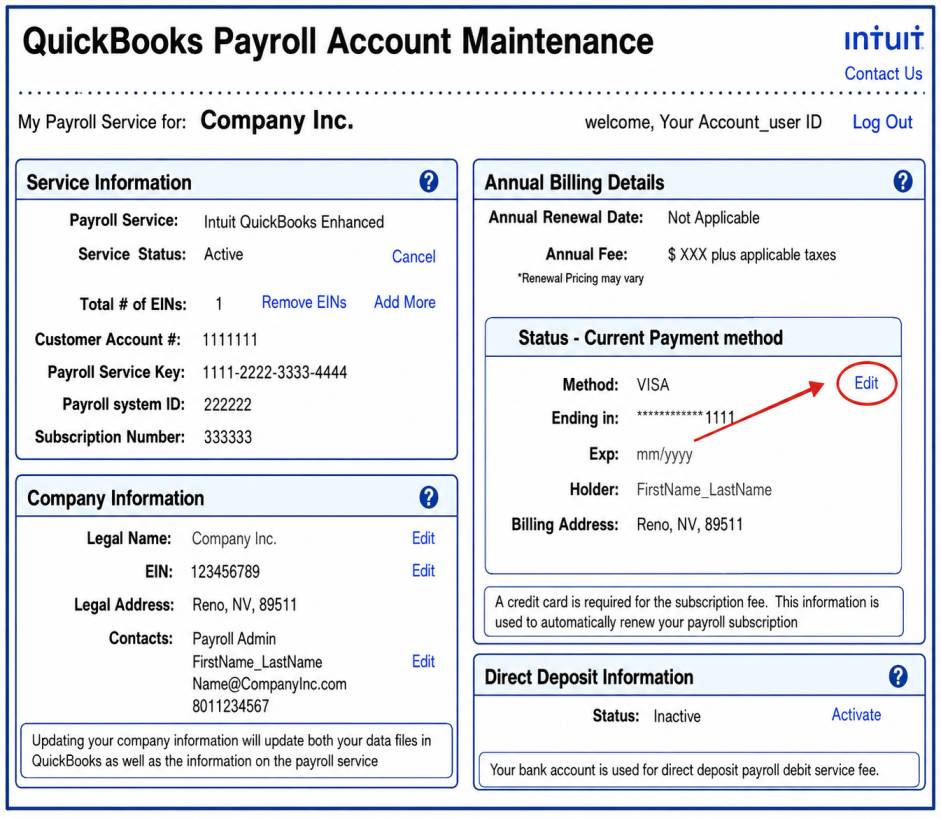Select customer account number 1111111
The image size is (941, 819).
pos(230,340)
